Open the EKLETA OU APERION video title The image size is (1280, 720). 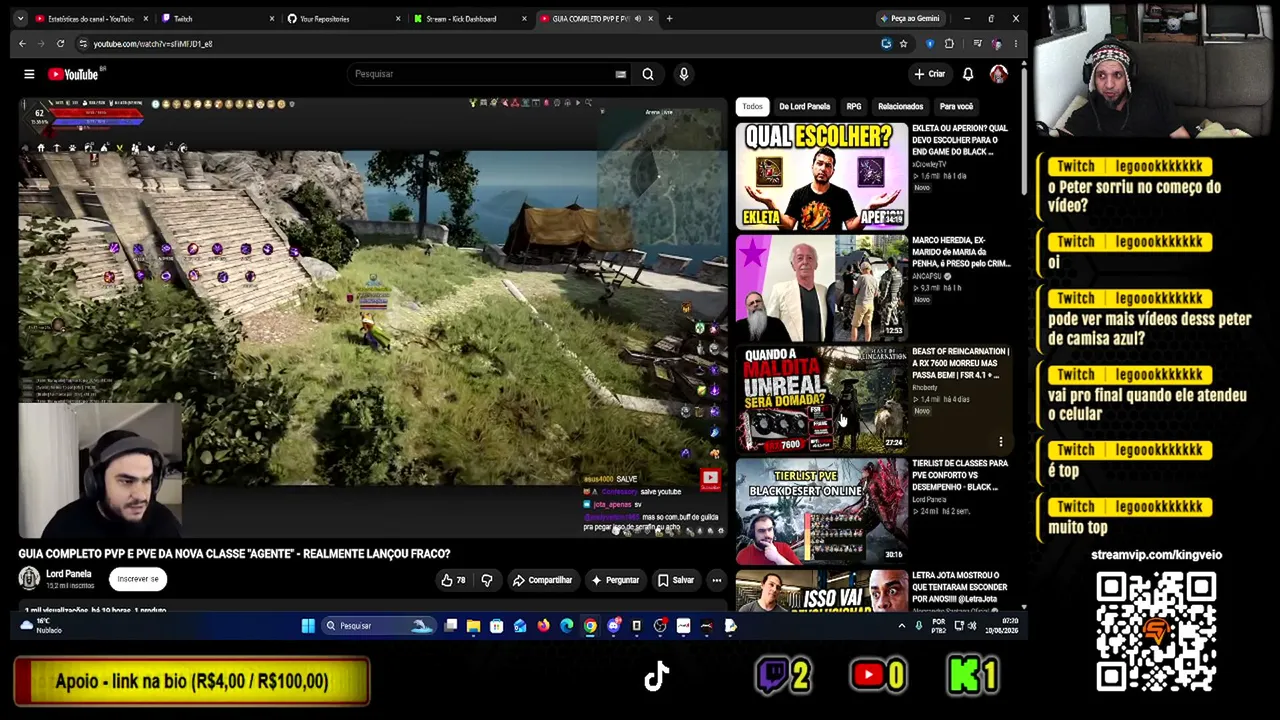[960, 140]
